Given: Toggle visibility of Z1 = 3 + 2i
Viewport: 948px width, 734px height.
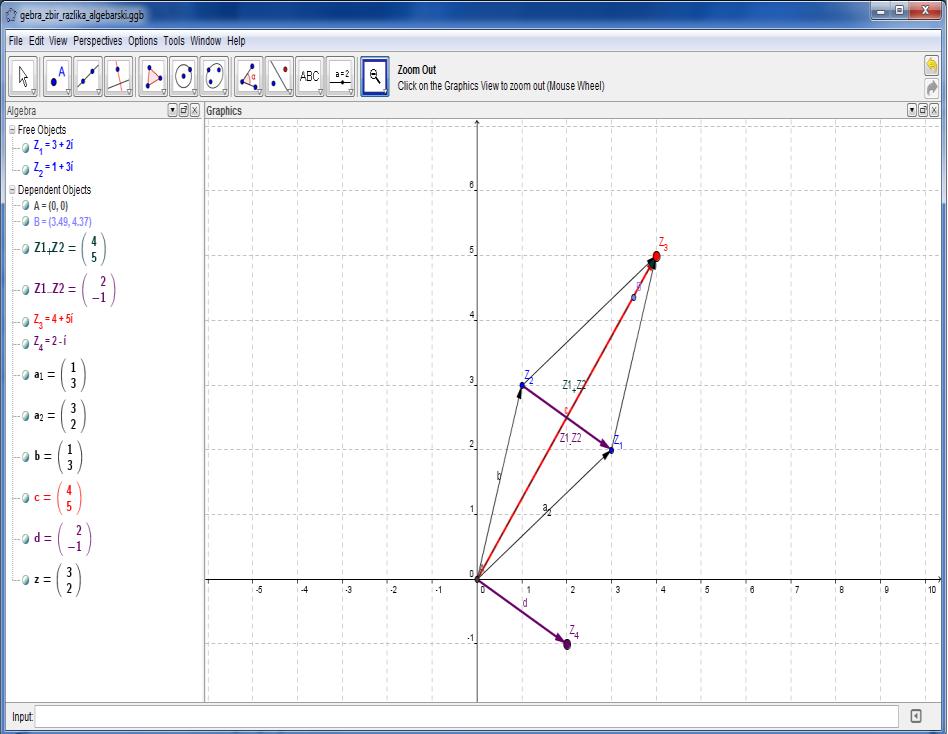Looking at the screenshot, I should pos(25,147).
